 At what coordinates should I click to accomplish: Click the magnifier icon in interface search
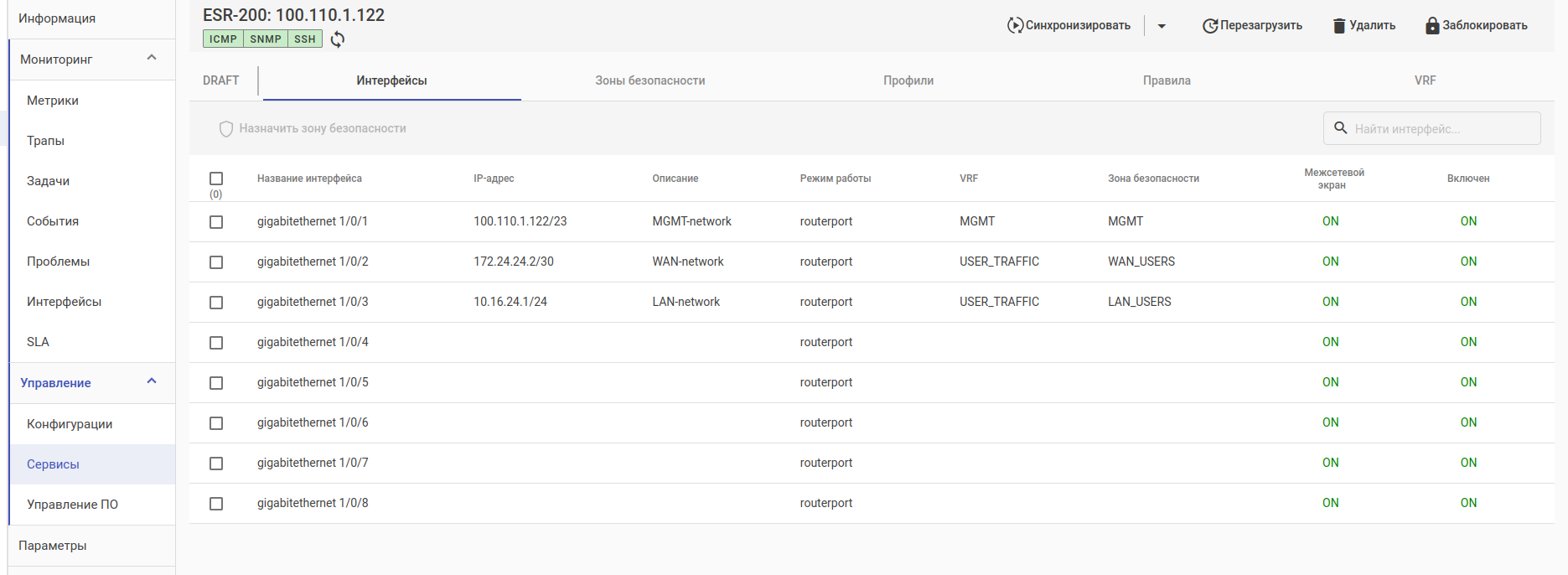pyautogui.click(x=1341, y=128)
